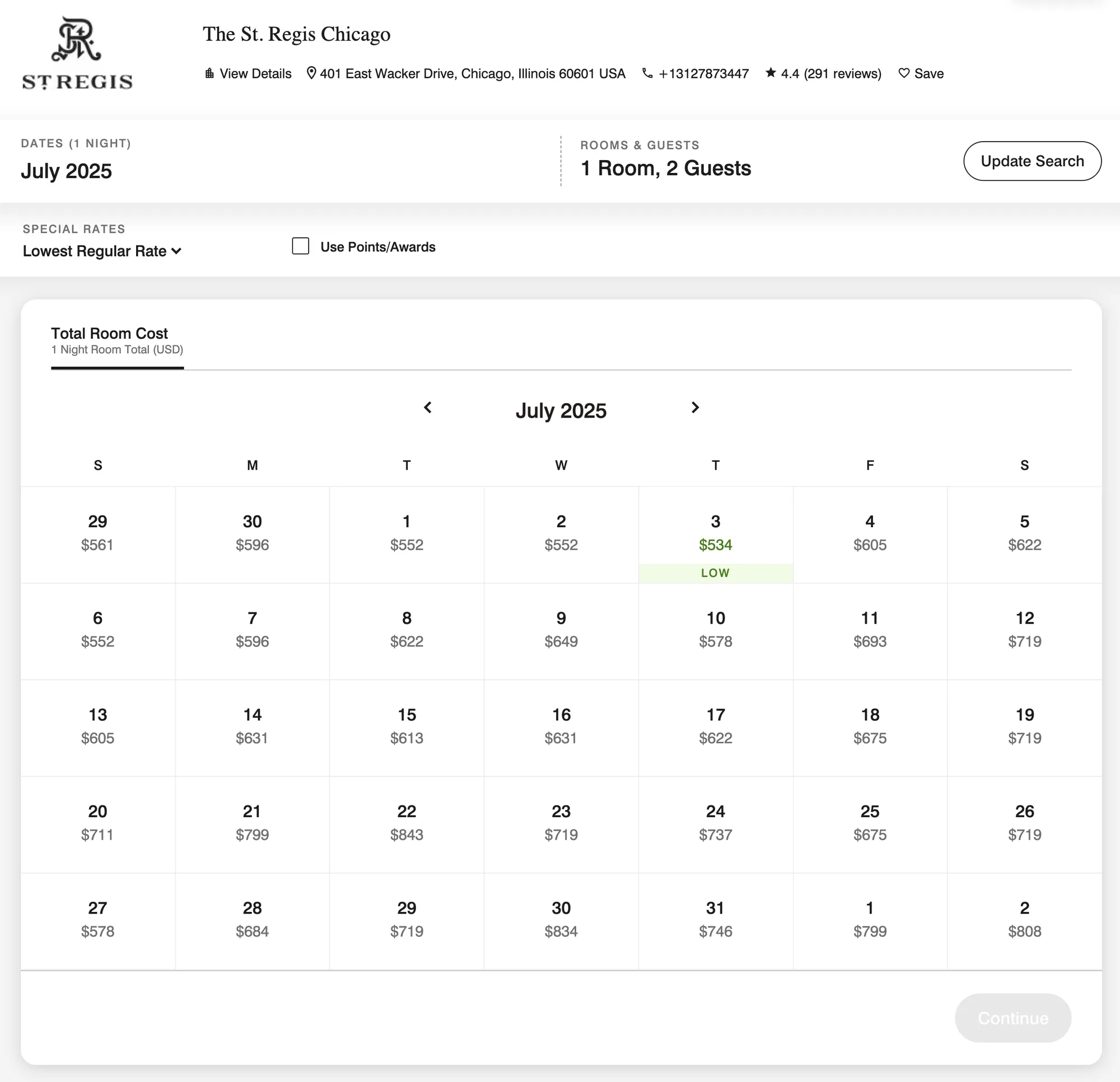The width and height of the screenshot is (1120, 1082).
Task: Click the building icon beside View Details
Action: [x=209, y=73]
